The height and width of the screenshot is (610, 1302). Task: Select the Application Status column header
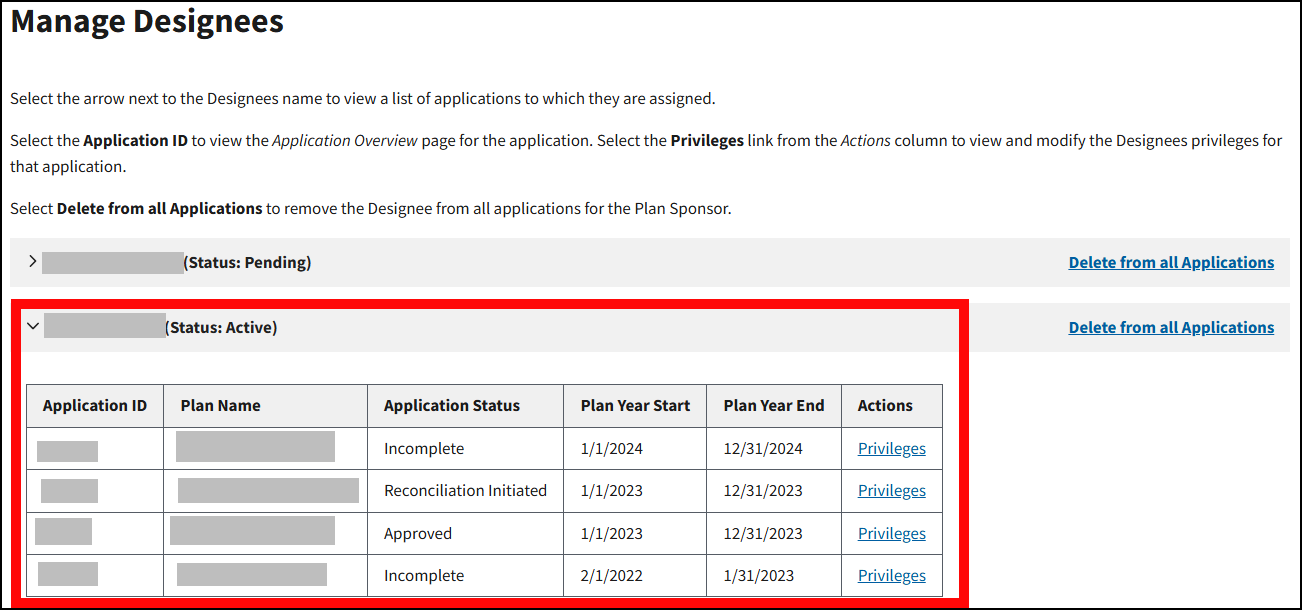coord(452,406)
